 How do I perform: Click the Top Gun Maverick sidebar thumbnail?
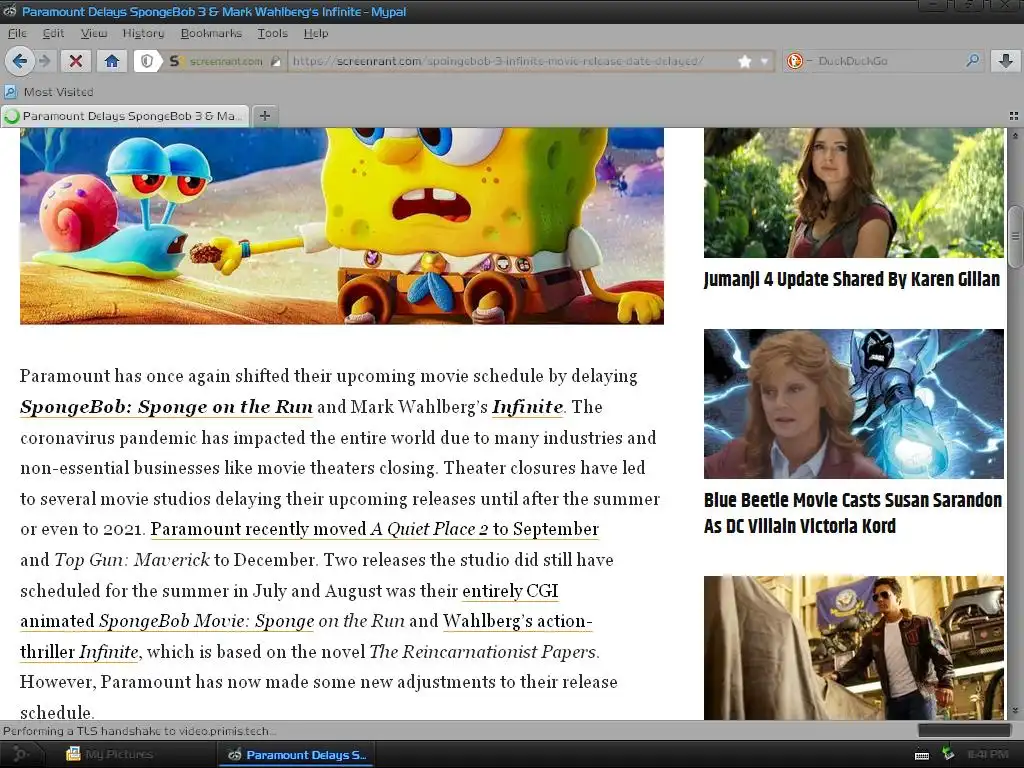coord(854,648)
